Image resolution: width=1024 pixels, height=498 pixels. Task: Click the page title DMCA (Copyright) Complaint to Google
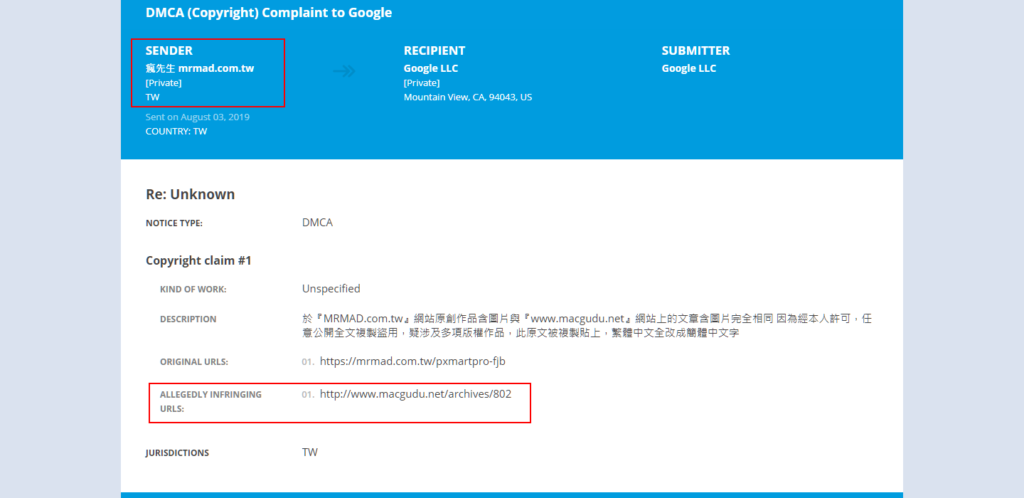(x=269, y=12)
